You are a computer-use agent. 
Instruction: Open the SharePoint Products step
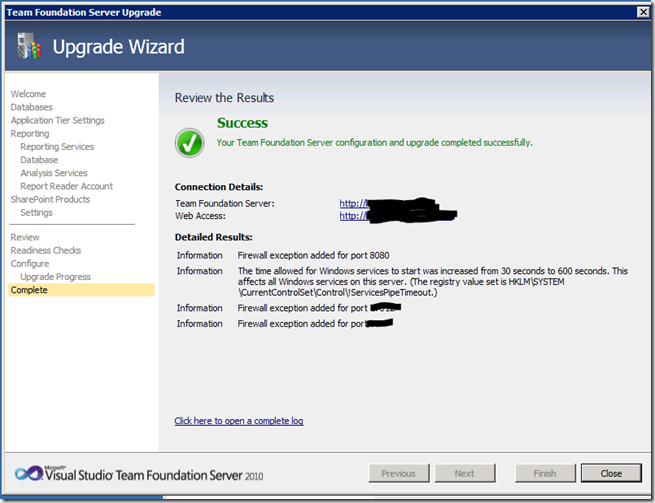pos(50,199)
